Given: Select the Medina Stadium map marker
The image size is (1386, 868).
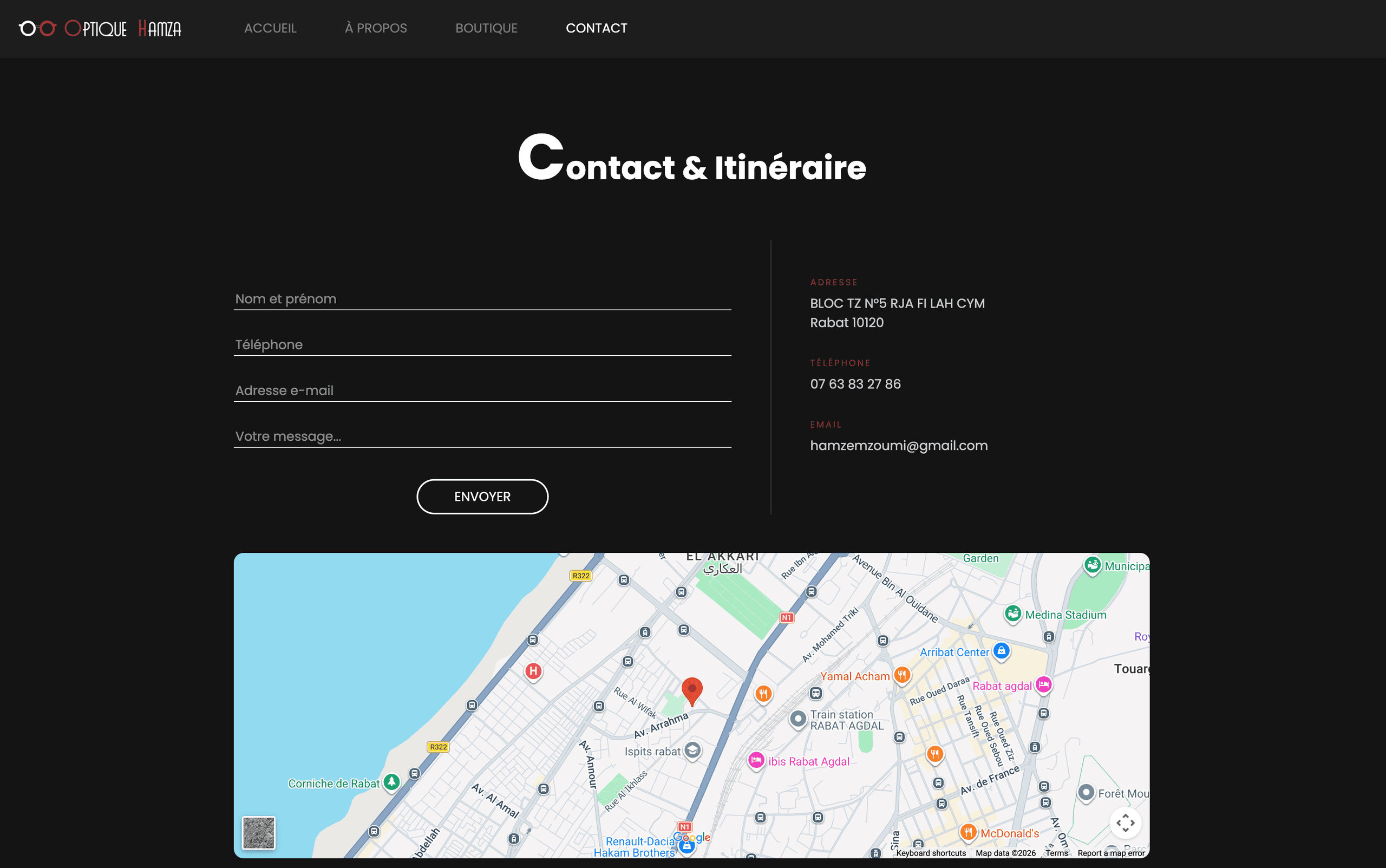Looking at the screenshot, I should click(x=1013, y=614).
